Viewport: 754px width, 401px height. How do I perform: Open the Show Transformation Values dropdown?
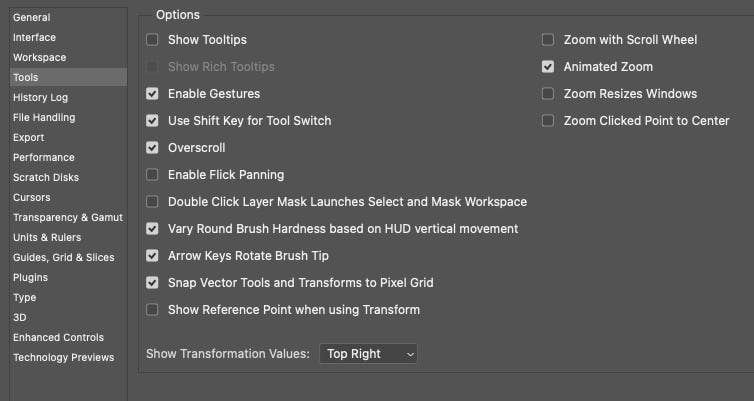point(368,354)
